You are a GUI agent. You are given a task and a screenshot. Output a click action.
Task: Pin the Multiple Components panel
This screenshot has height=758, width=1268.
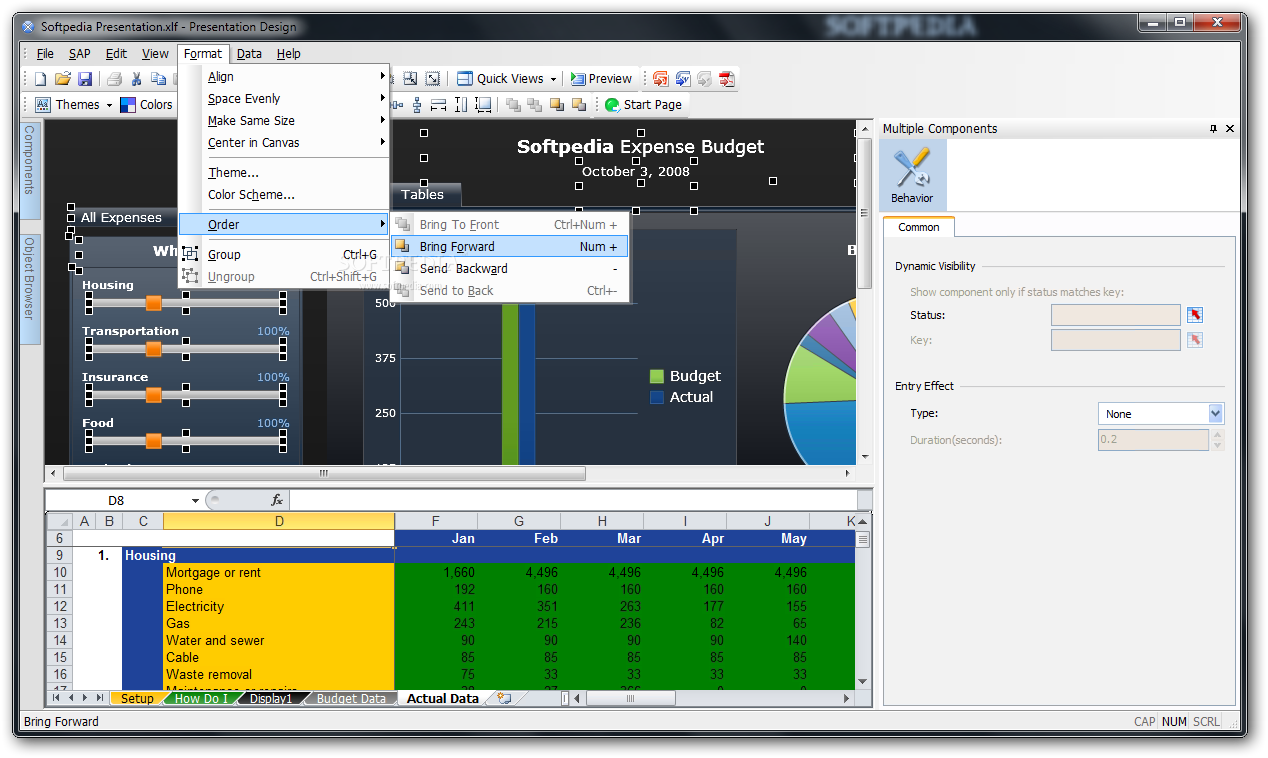tap(1214, 129)
